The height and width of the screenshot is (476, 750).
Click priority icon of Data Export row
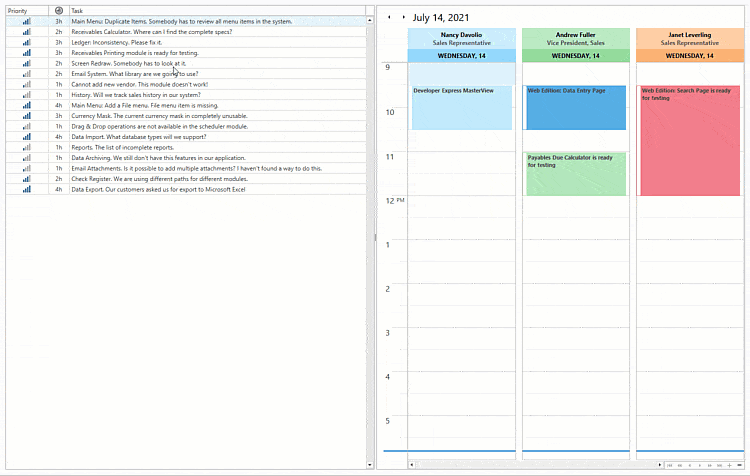click(x=27, y=189)
